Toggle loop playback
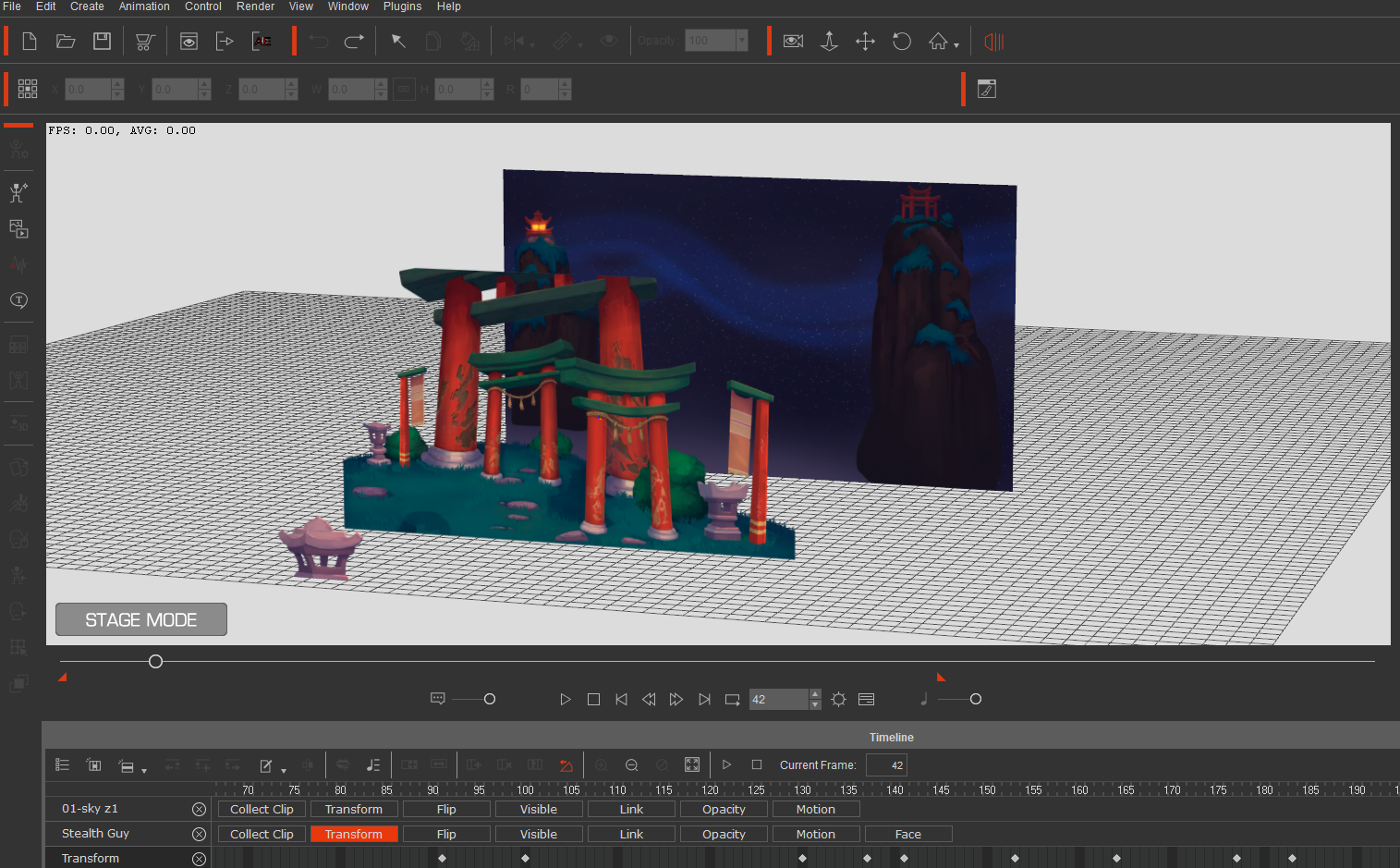Viewport: 1400px width, 868px height. click(732, 700)
